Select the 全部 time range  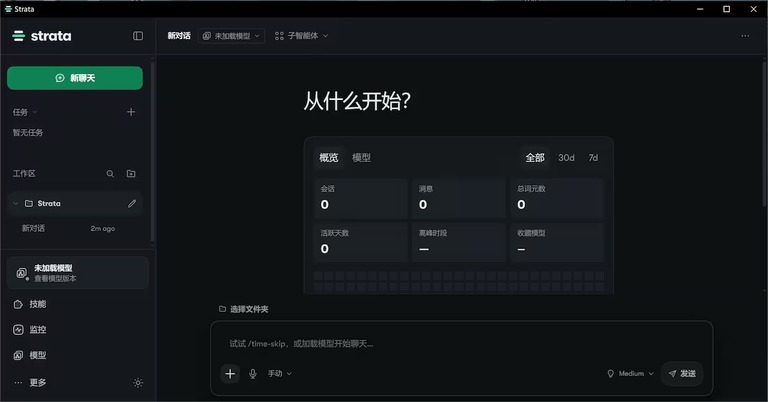pyautogui.click(x=535, y=158)
